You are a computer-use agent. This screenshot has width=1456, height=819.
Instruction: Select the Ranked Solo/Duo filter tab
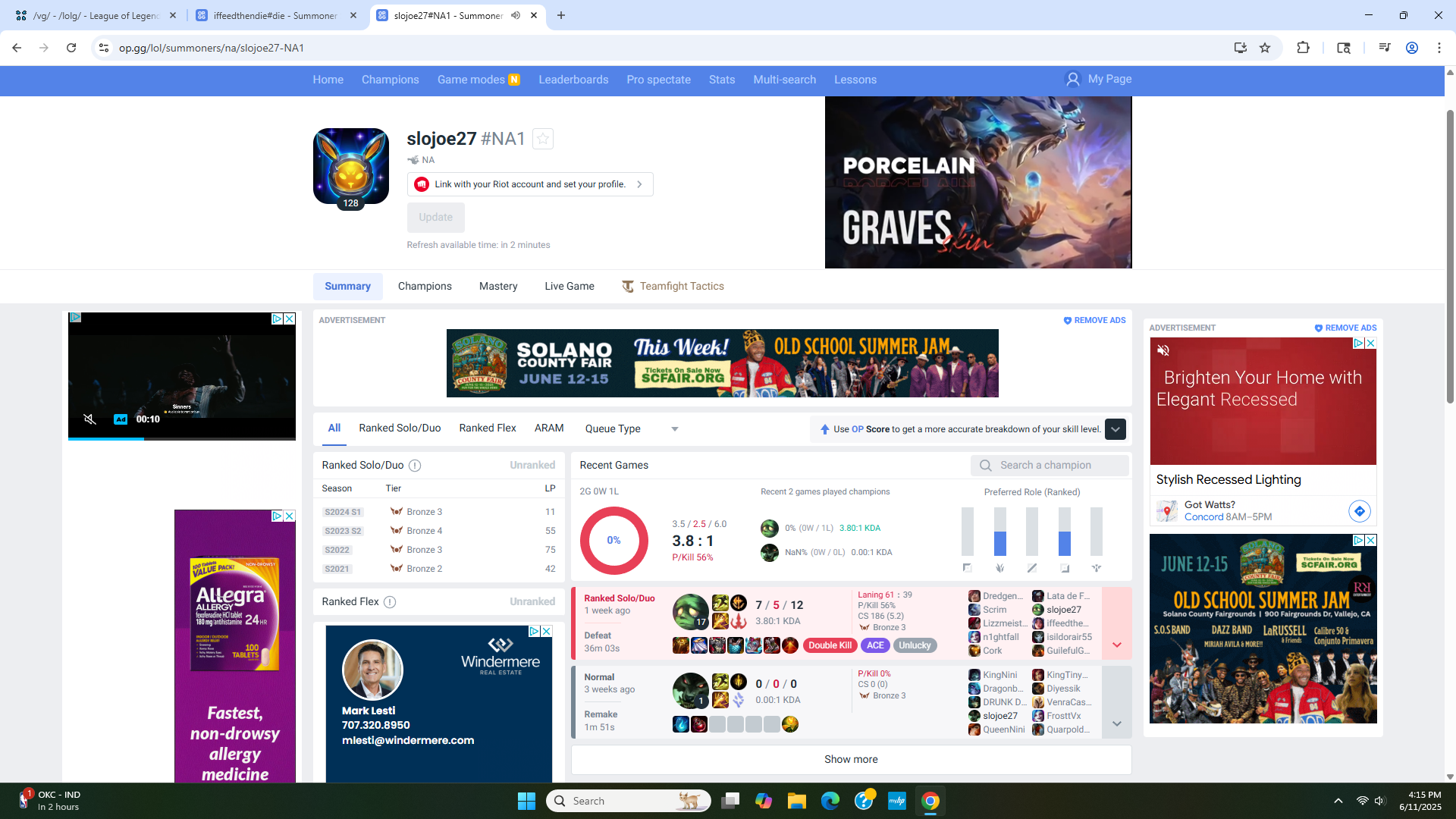(400, 428)
